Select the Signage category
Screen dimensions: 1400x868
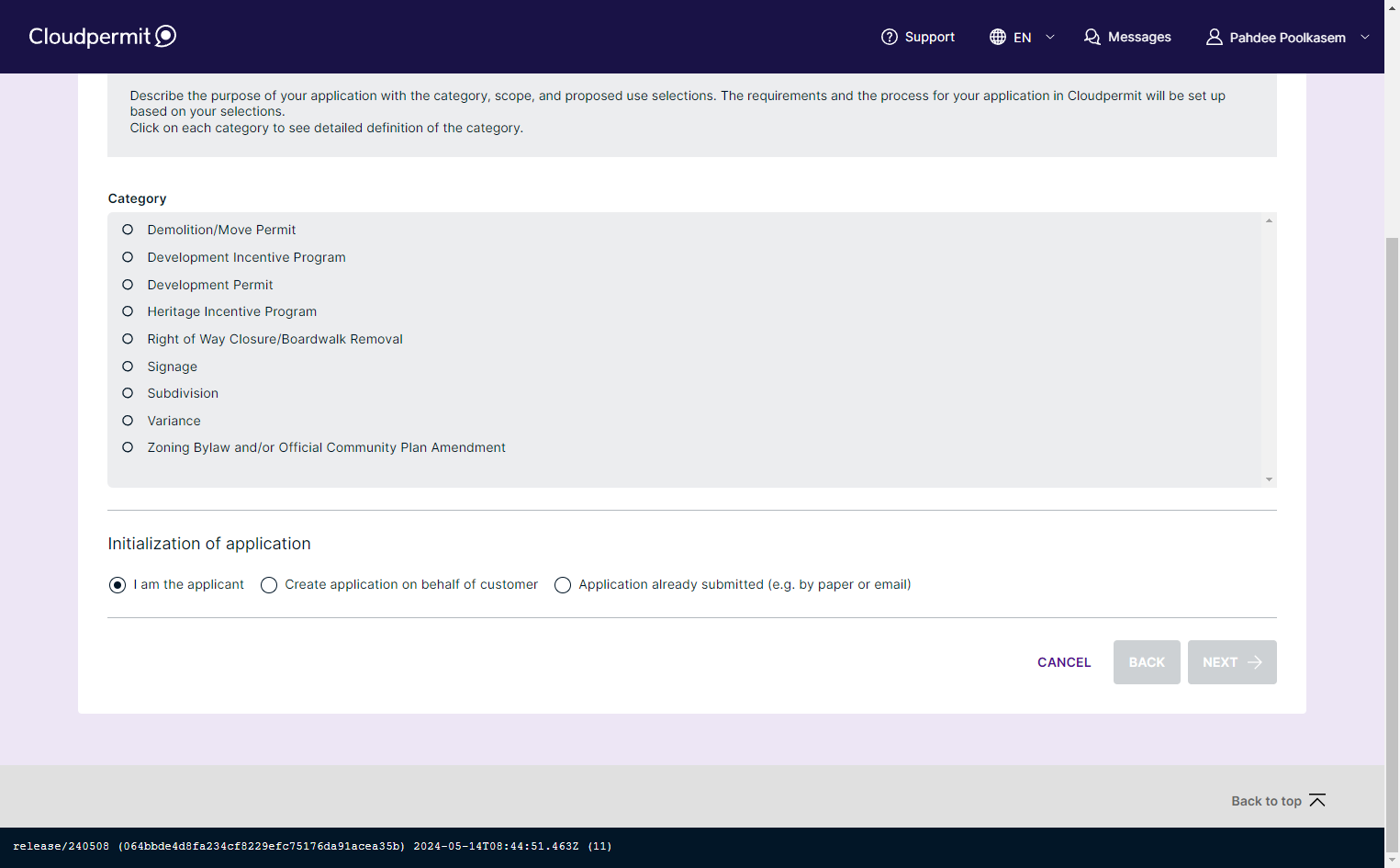pyautogui.click(x=128, y=366)
